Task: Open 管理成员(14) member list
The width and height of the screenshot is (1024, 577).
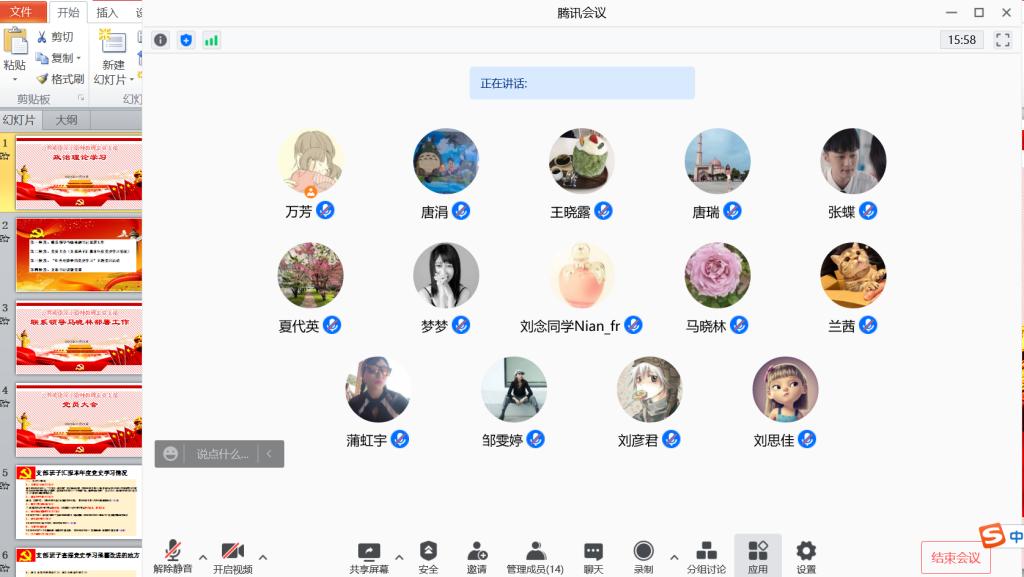Action: (535, 557)
